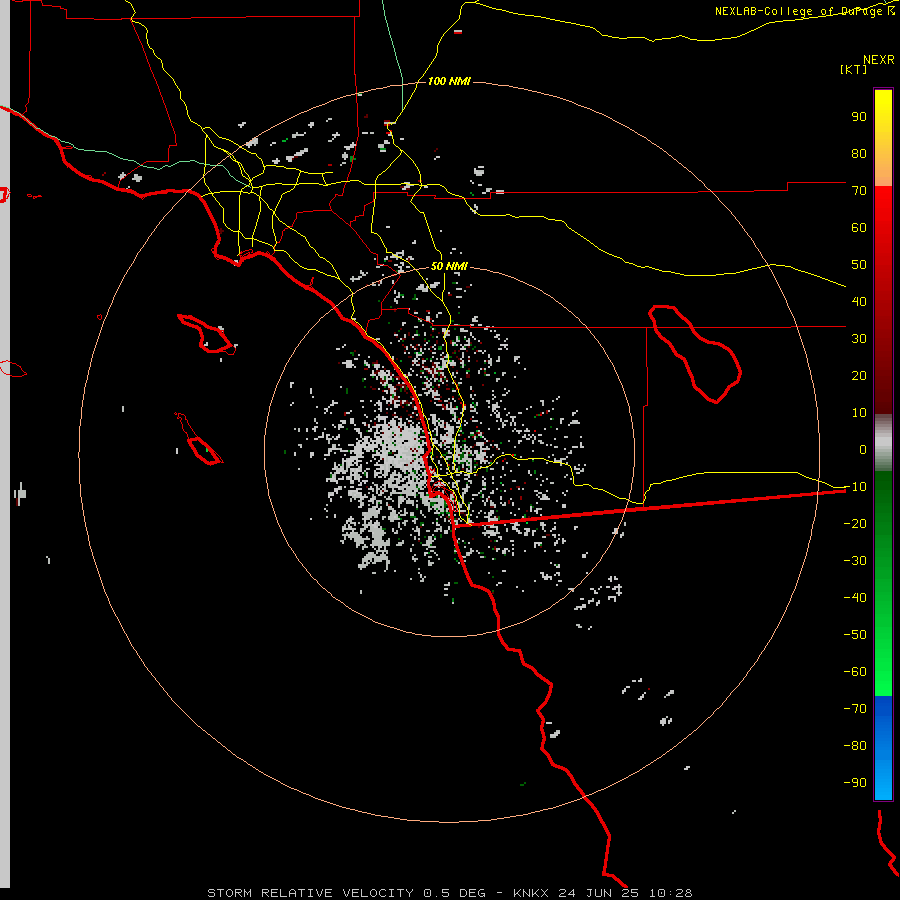
Task: Click the 0 value on the velocity scale
Action: click(863, 449)
